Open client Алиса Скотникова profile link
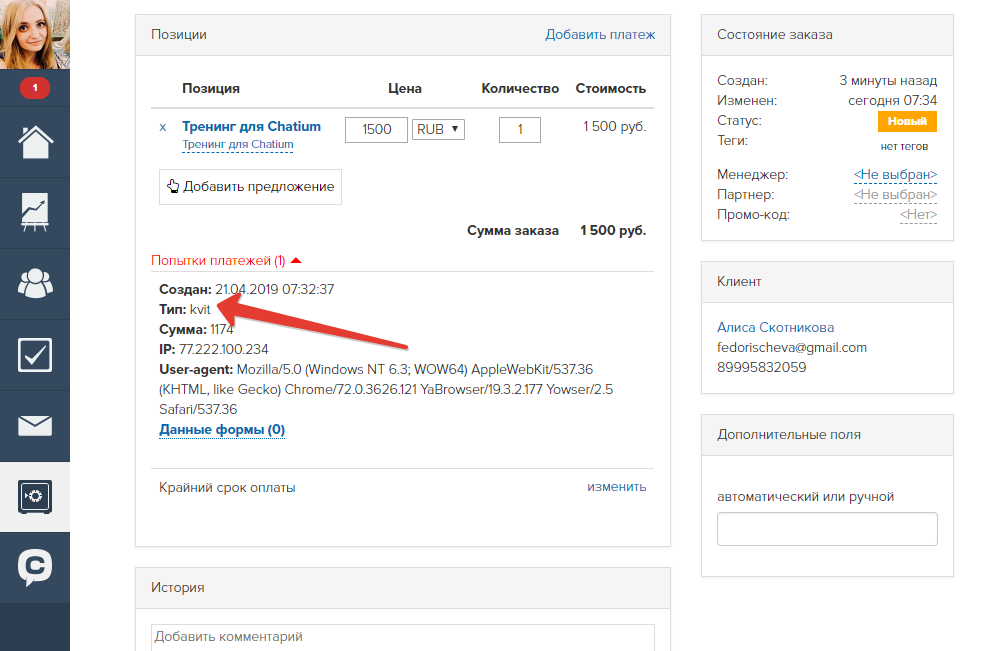The width and height of the screenshot is (998, 651). coord(775,327)
